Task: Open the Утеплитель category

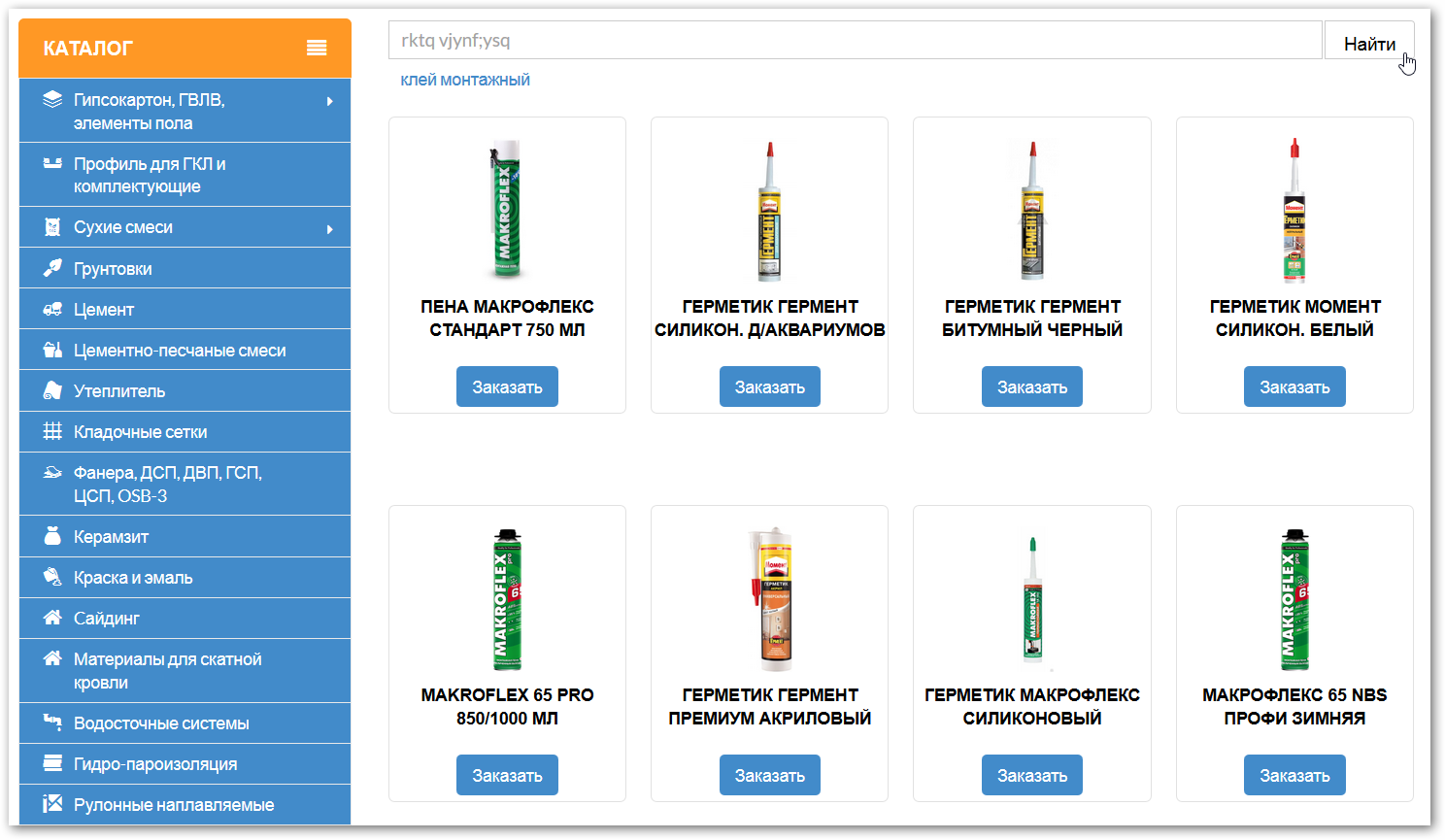Action: coord(185,391)
